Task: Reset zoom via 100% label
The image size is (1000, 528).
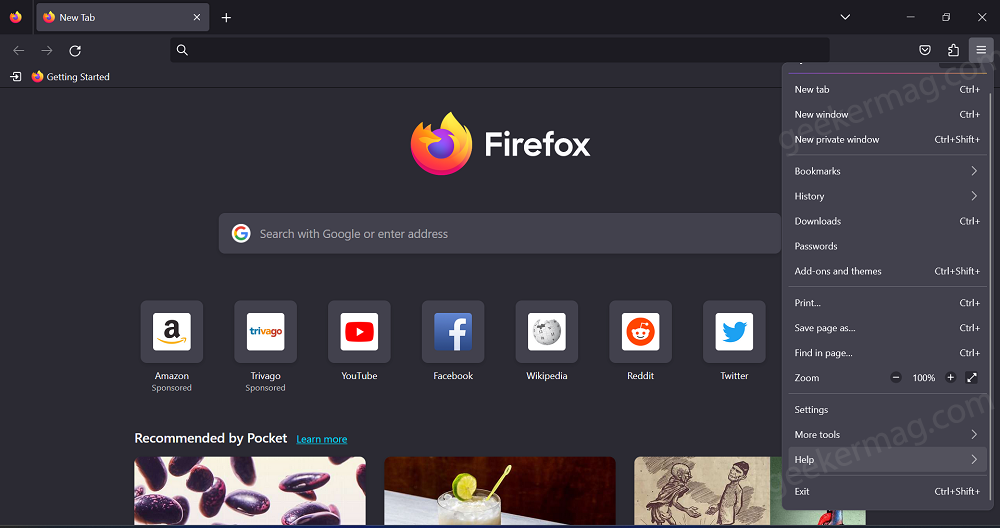Action: (923, 378)
